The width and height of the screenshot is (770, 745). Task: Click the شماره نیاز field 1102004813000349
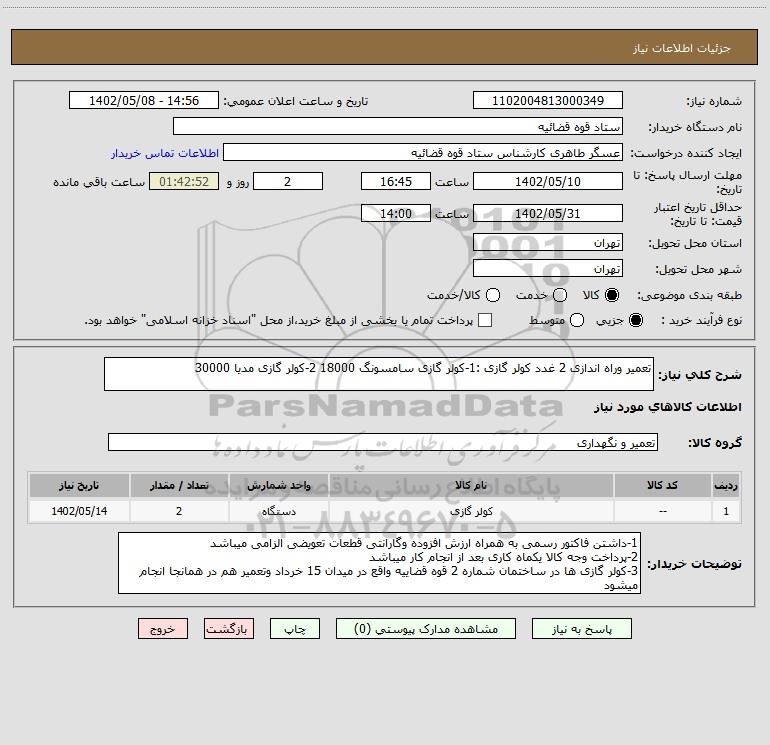coord(548,100)
